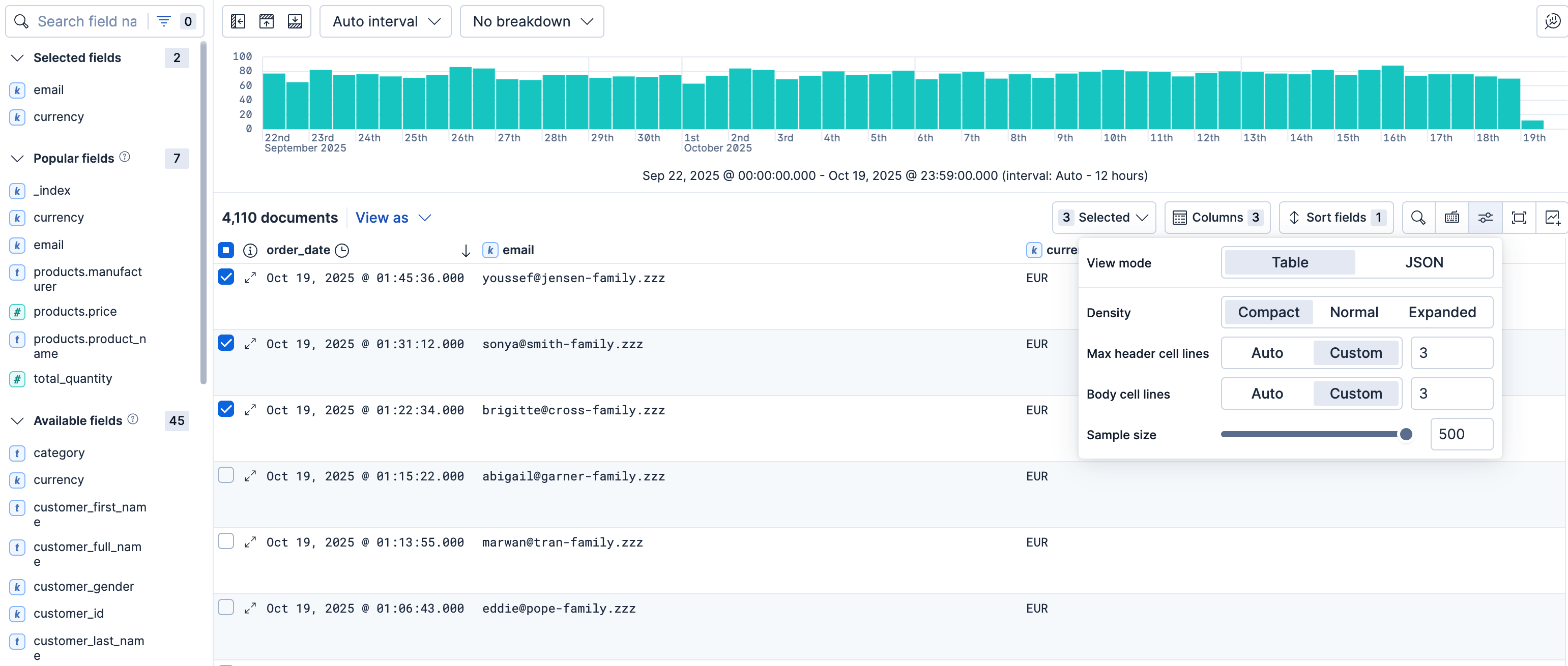Toggle the select-all header checkbox
Image resolution: width=1568 pixels, height=666 pixels.
pyautogui.click(x=226, y=250)
